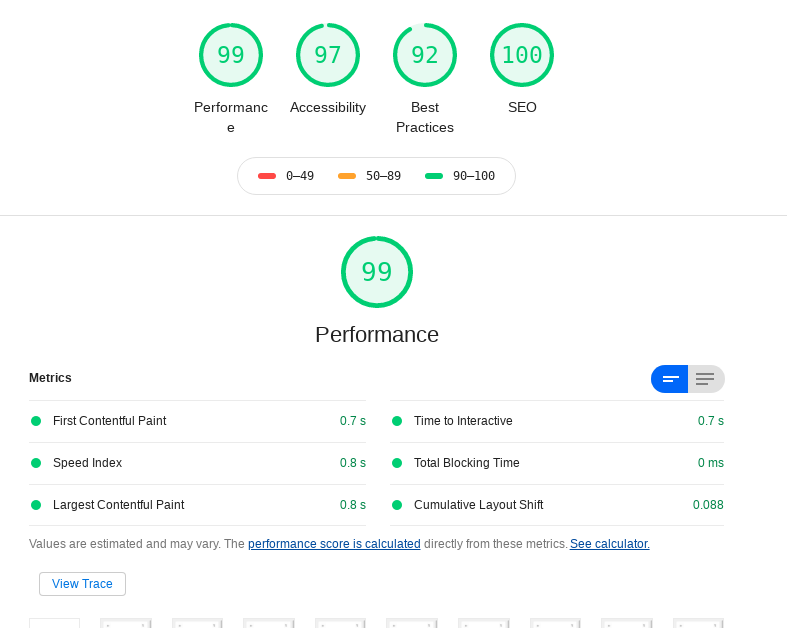Click green dot beside Time to Interactive
Image resolution: width=787 pixels, height=628 pixels.
(x=397, y=421)
